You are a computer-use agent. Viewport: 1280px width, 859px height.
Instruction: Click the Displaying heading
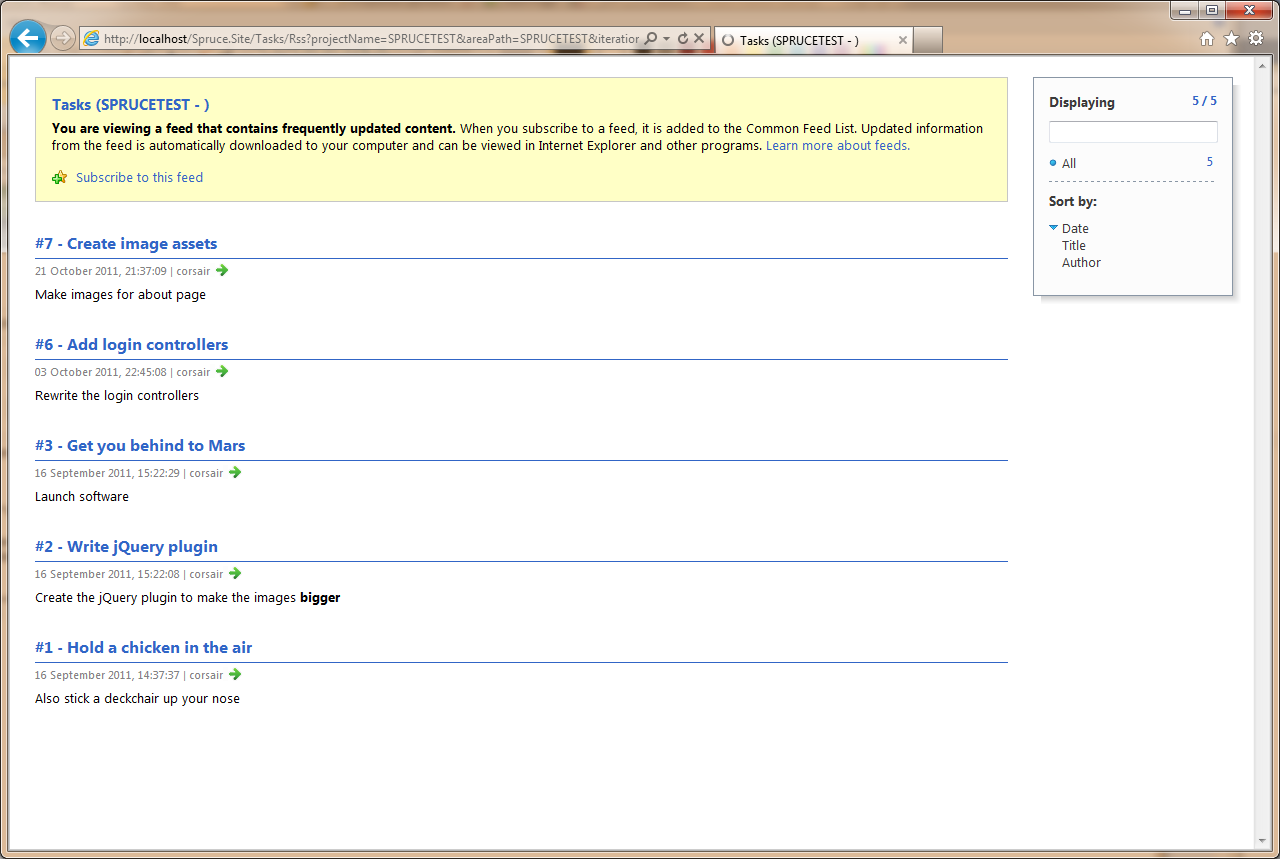1082,102
